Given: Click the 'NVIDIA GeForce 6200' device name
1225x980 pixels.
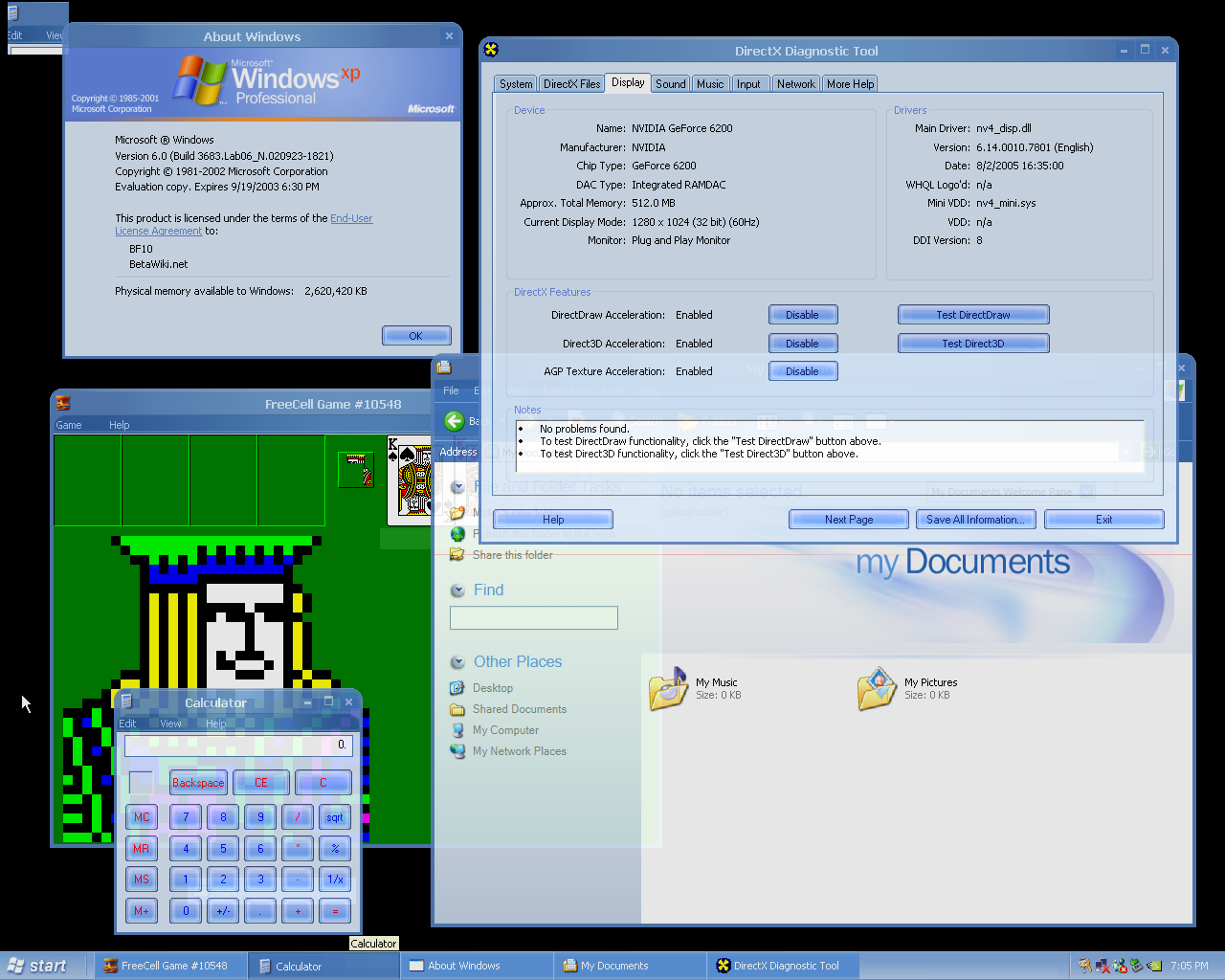Looking at the screenshot, I should [682, 128].
